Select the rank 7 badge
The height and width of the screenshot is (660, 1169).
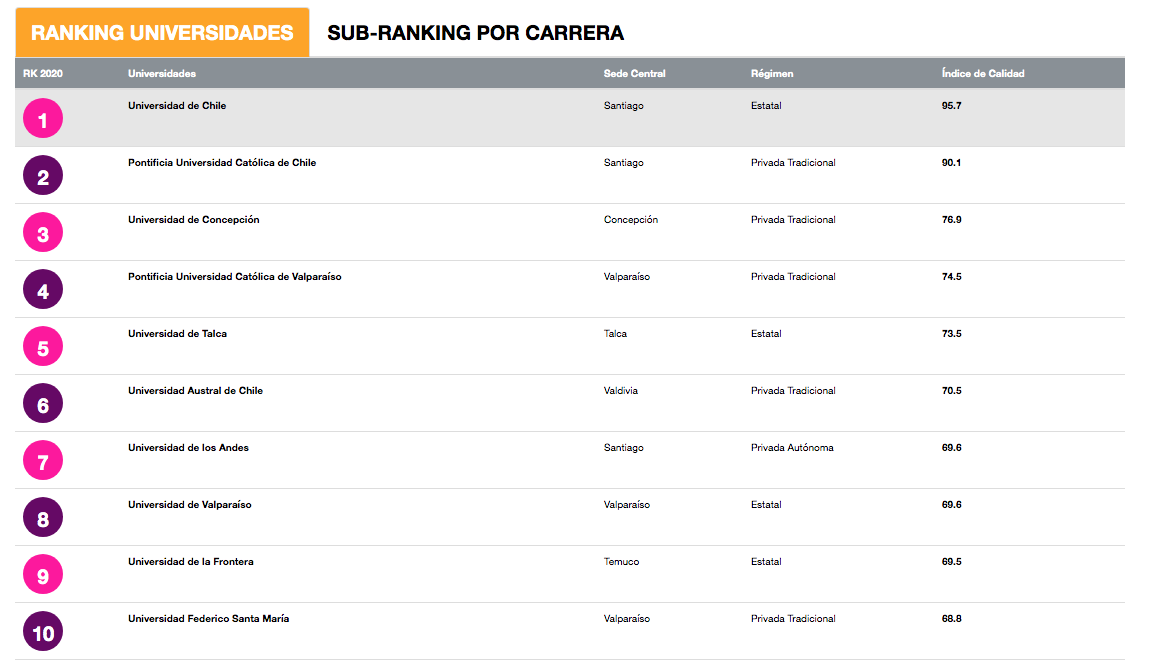pos(43,461)
